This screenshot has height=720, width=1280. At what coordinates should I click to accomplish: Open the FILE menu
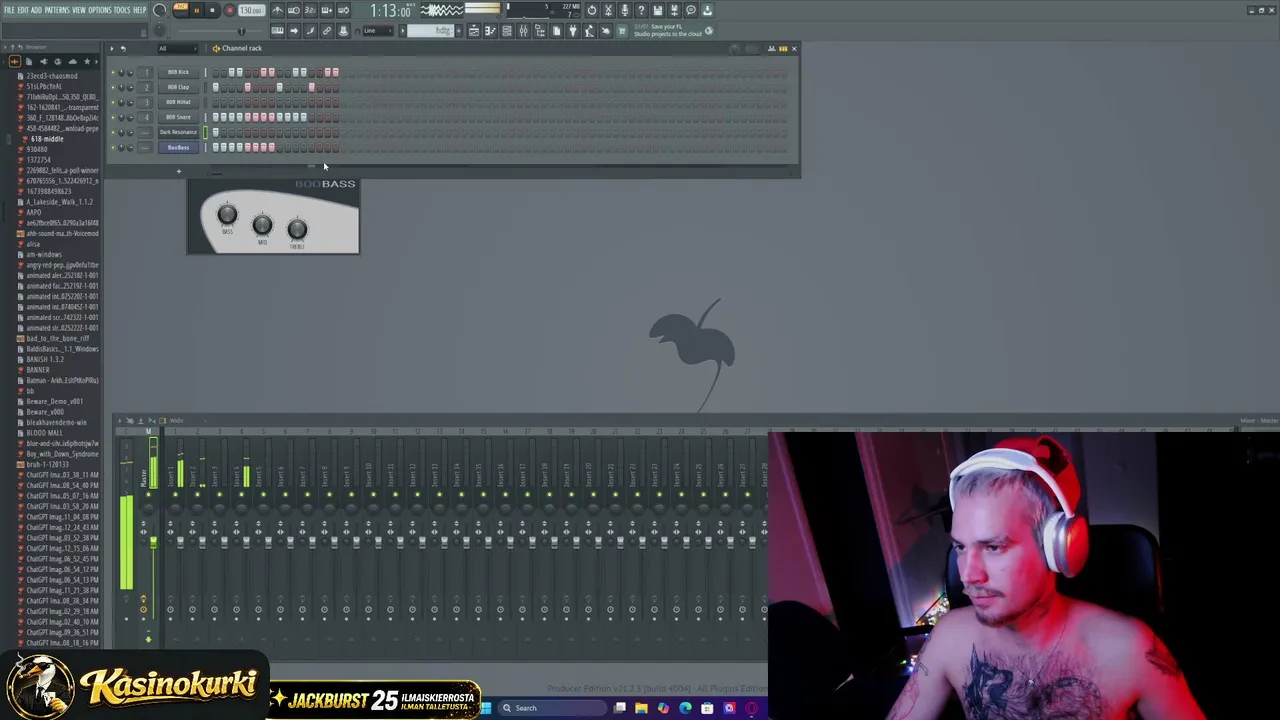point(9,10)
